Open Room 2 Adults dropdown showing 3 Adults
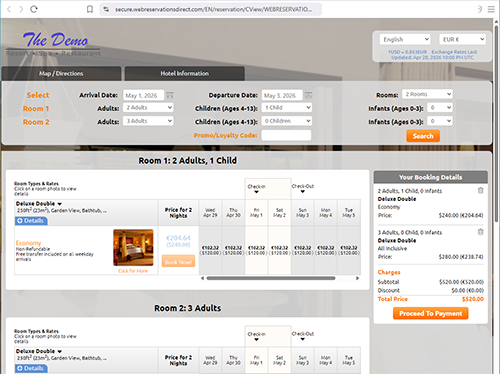The width and height of the screenshot is (500, 374). [x=148, y=121]
